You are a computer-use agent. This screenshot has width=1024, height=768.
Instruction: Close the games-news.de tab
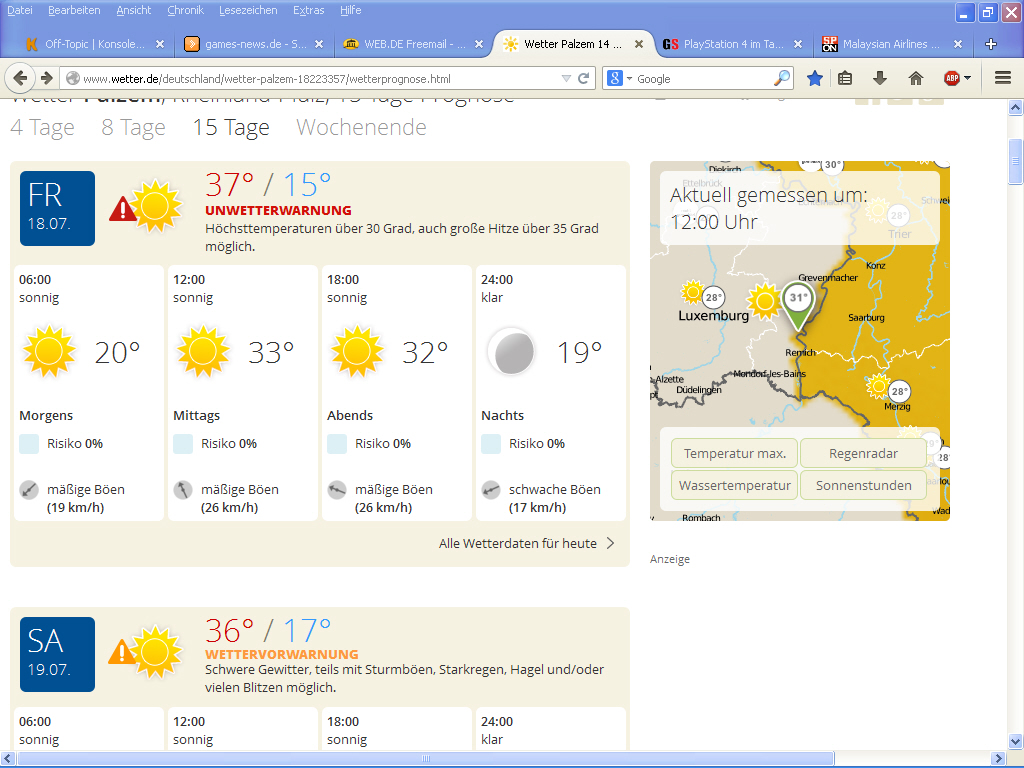pyautogui.click(x=319, y=44)
